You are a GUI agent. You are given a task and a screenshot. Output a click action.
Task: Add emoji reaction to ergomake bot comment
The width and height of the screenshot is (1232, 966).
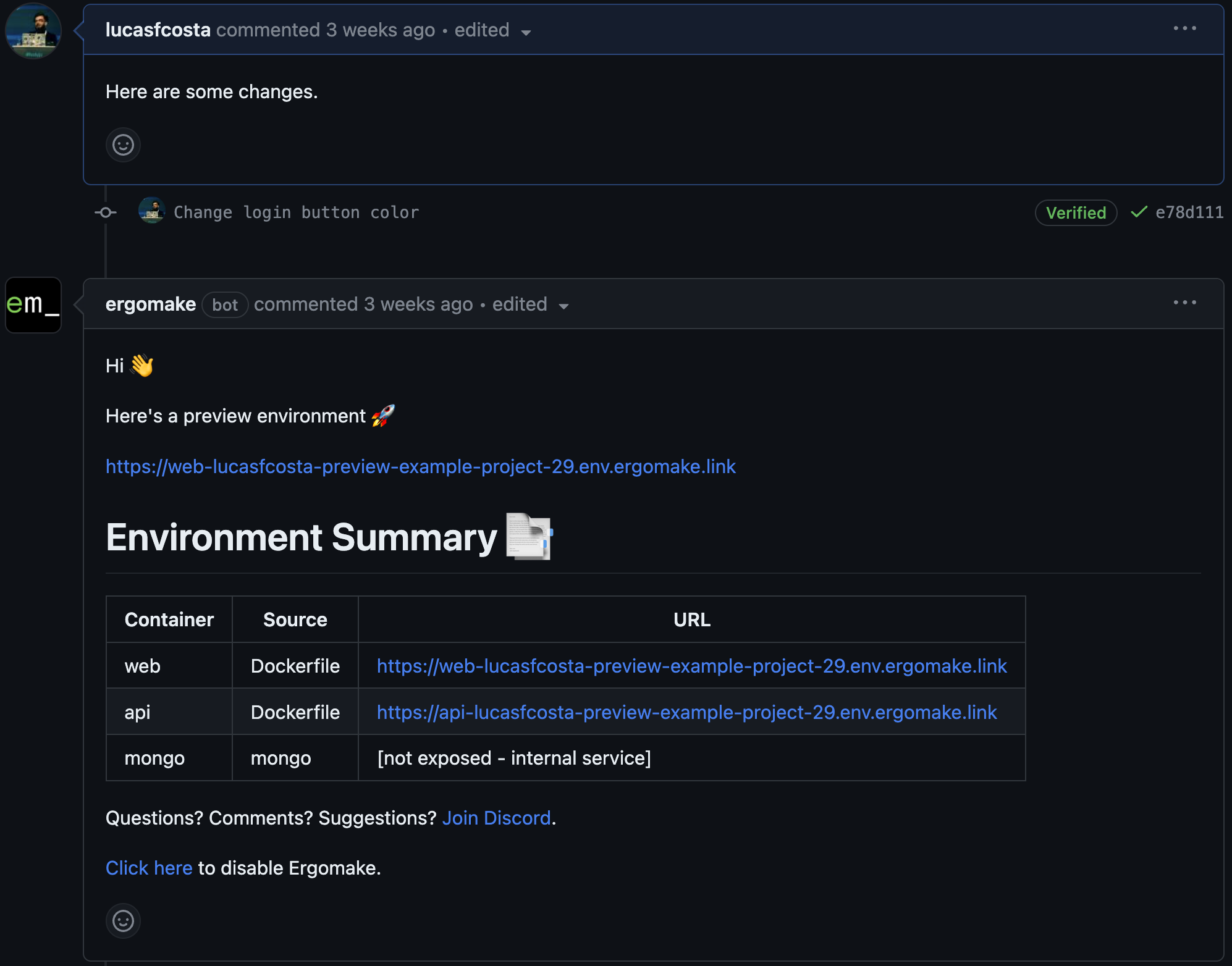(x=123, y=921)
